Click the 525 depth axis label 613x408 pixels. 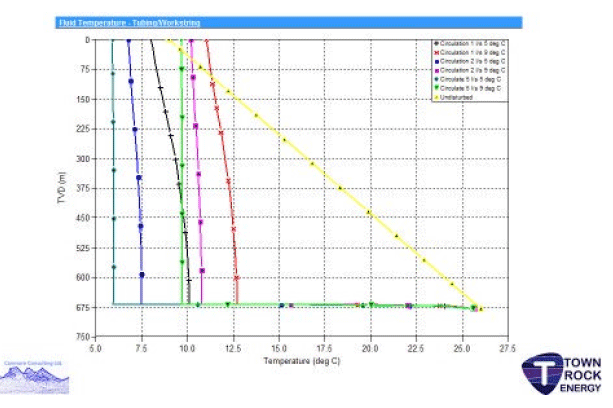coord(83,248)
